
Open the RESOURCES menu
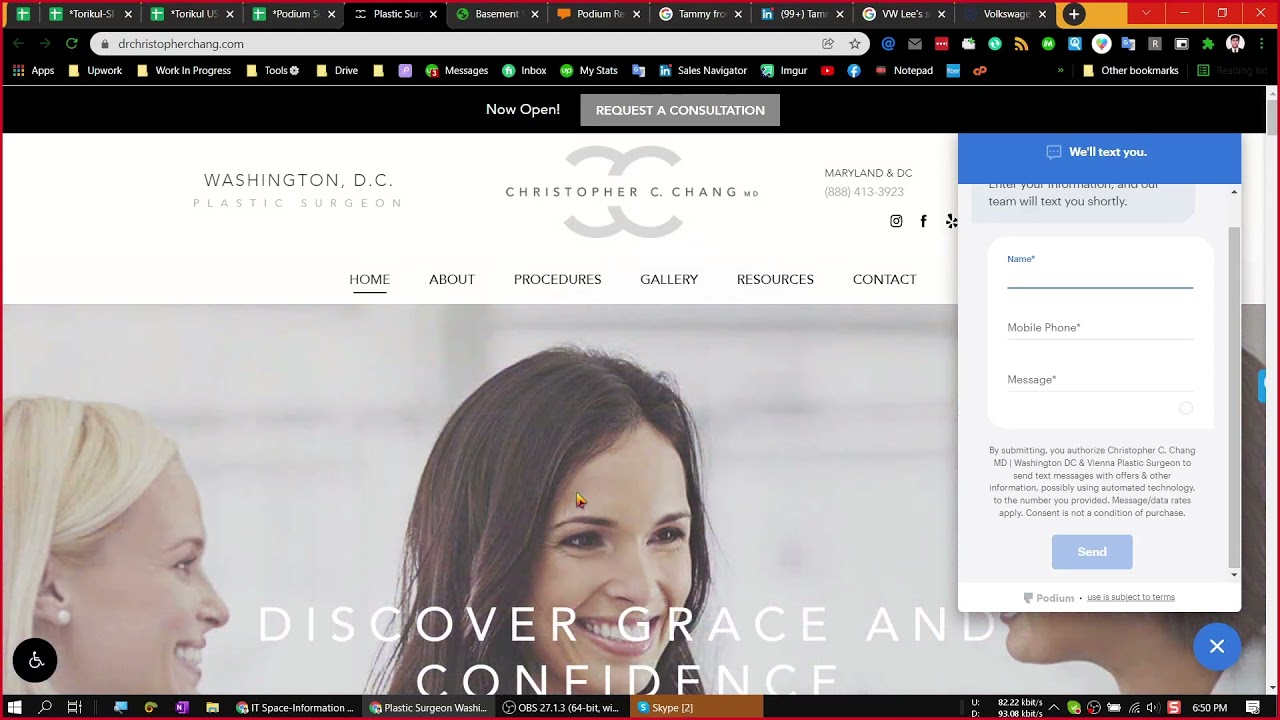tap(775, 280)
